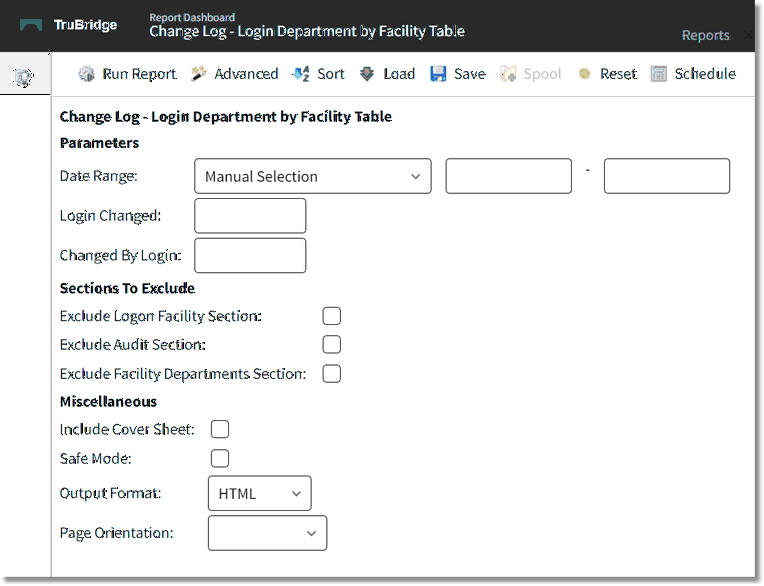Click the Changed By Login text field
This screenshot has width=764, height=586.
[x=250, y=255]
